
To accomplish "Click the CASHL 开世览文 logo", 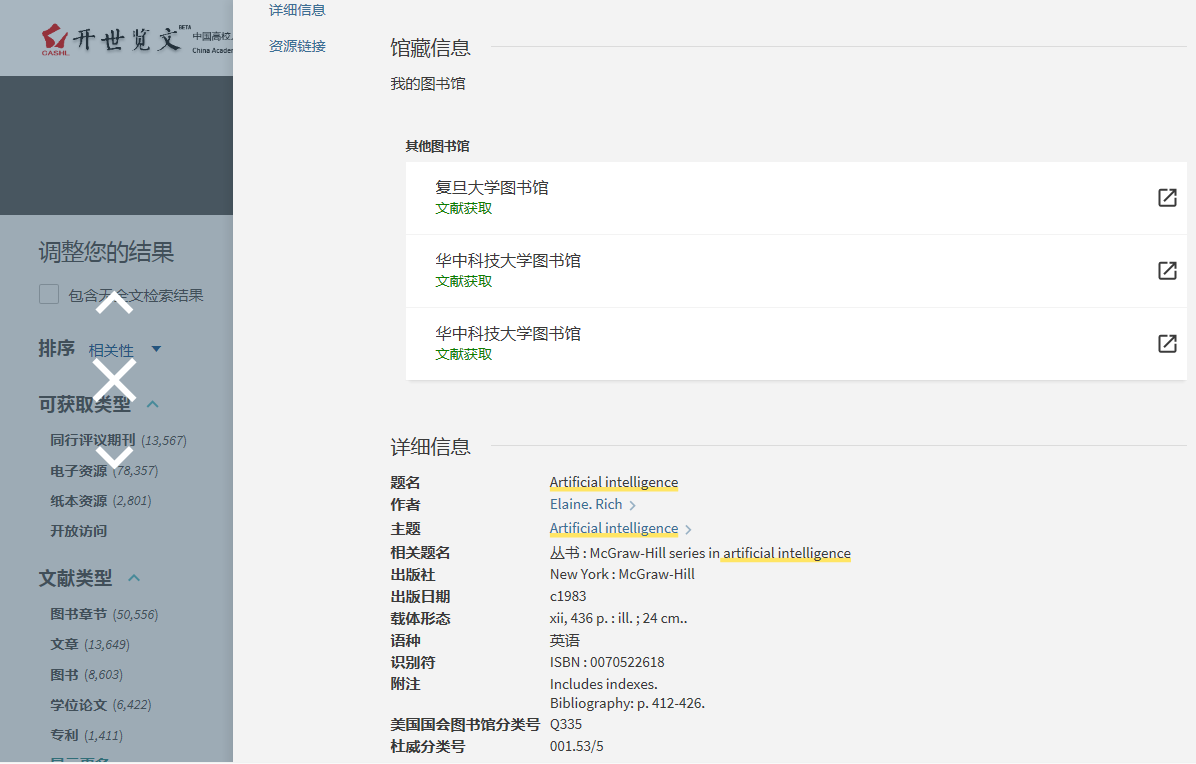I will tap(110, 40).
